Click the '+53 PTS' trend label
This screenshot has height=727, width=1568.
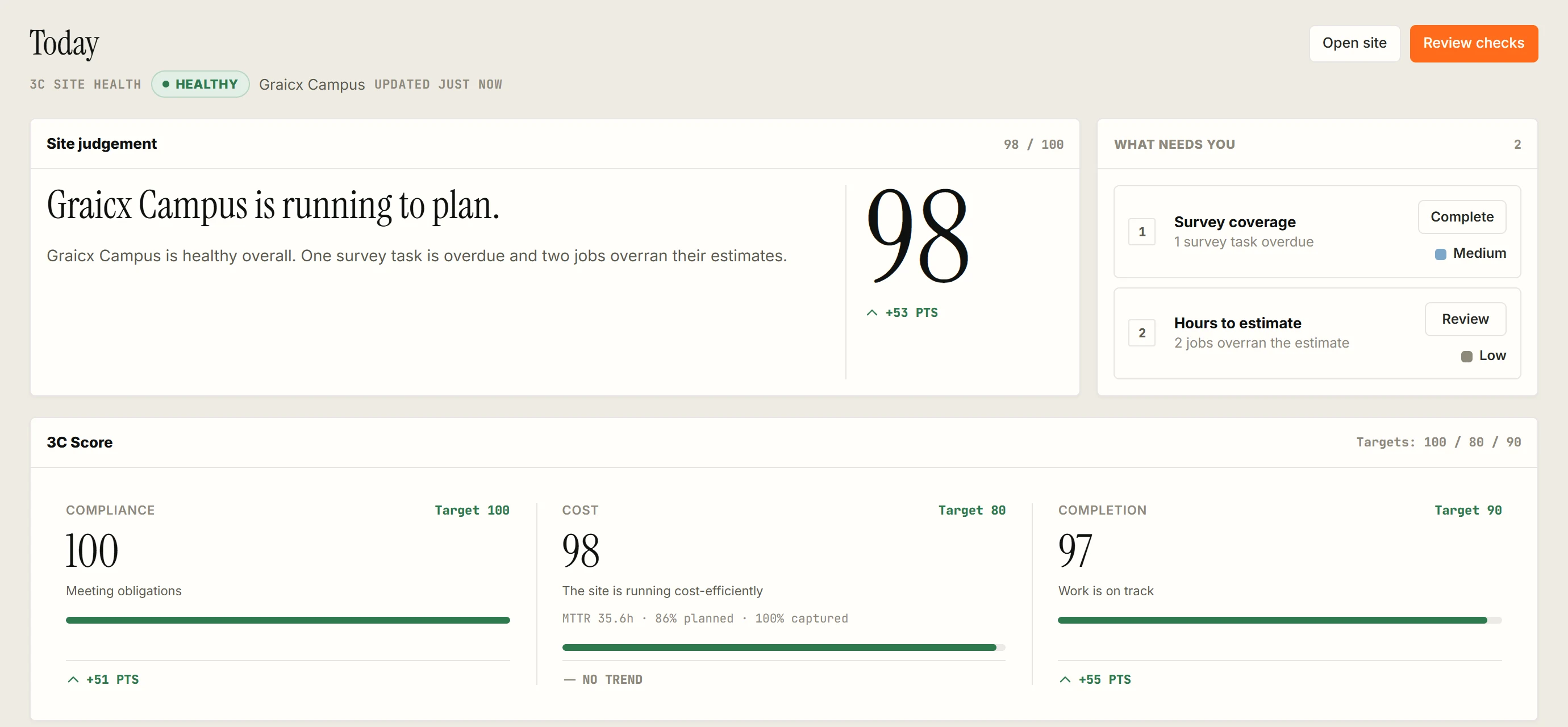click(911, 313)
